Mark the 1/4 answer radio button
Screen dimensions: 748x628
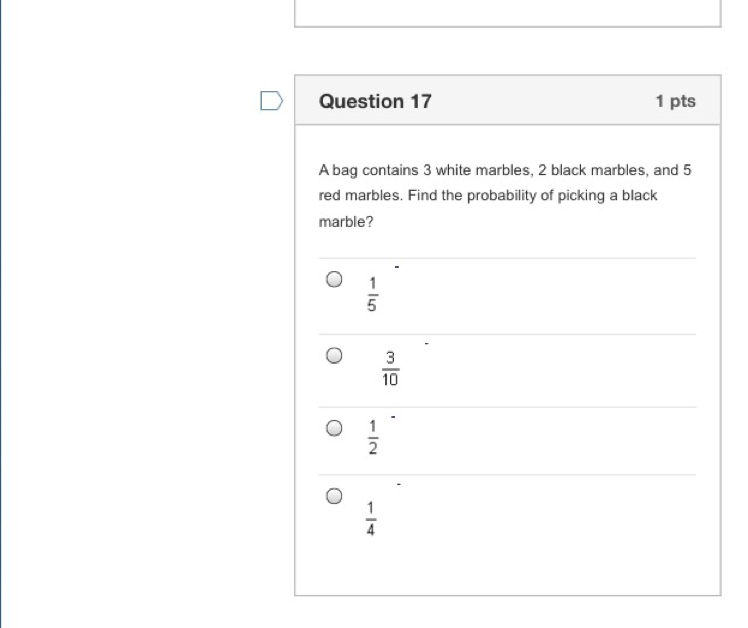coord(334,496)
